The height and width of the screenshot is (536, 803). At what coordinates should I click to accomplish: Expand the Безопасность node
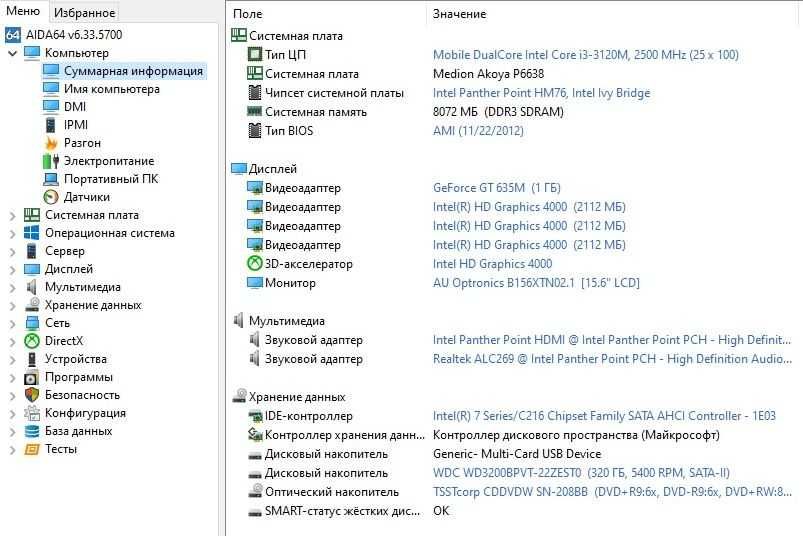[x=13, y=395]
